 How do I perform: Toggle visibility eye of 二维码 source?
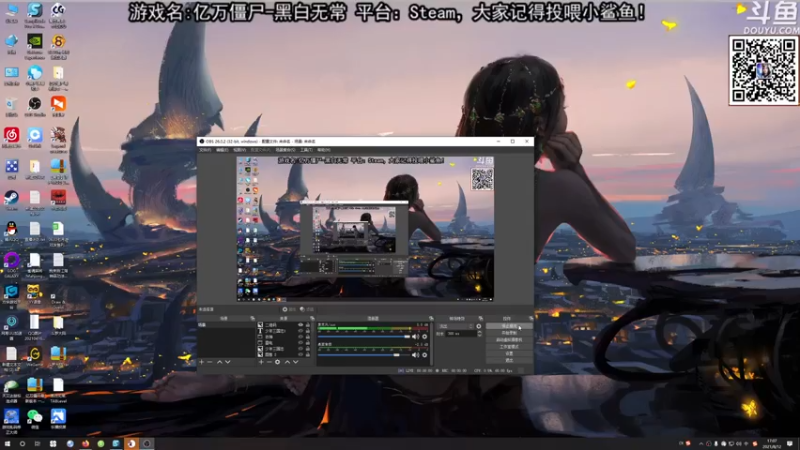(x=301, y=325)
